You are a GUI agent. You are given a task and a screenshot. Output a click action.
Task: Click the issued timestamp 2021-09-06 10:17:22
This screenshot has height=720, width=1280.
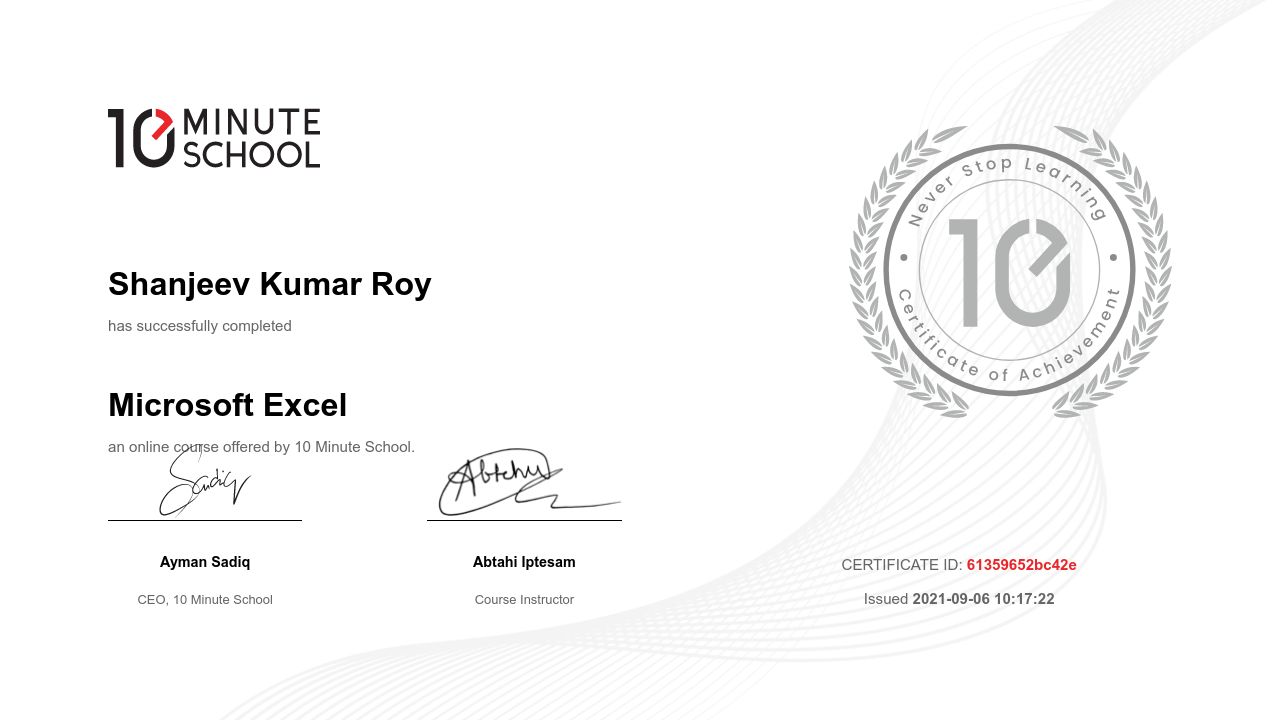983,599
